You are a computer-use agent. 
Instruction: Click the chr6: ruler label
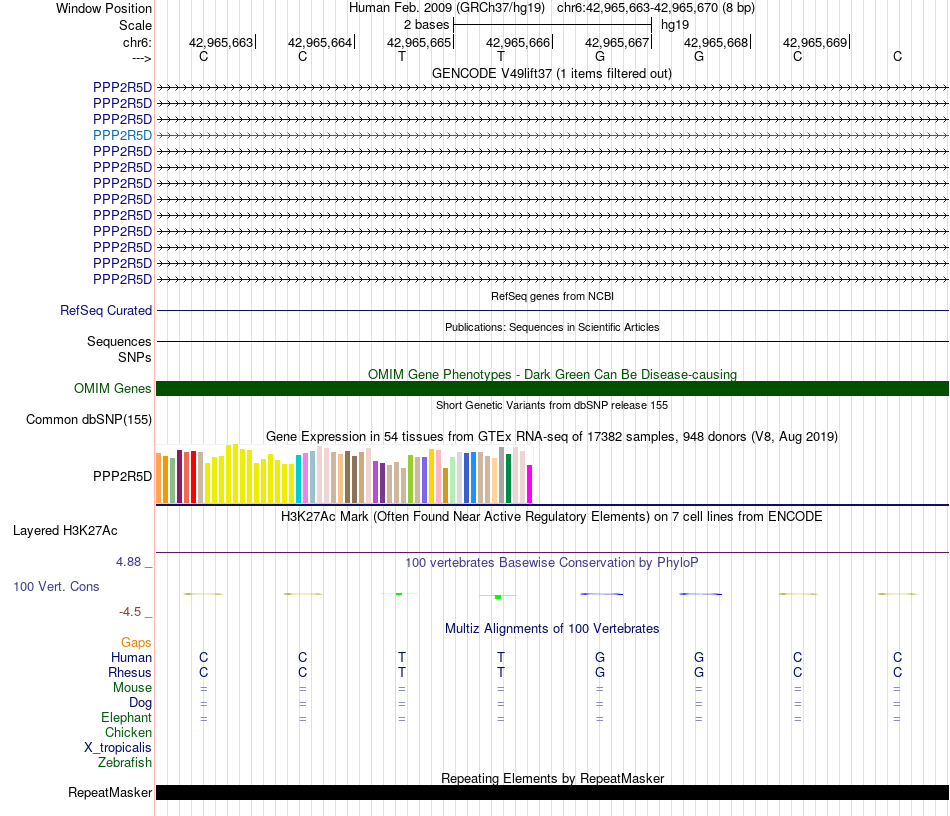coord(137,42)
